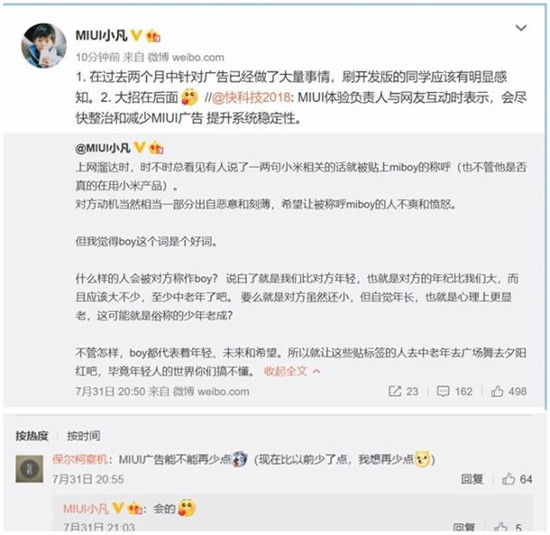550x535 pixels.
Task: Open the MIUI小凡 username at post top
Action: click(x=101, y=35)
